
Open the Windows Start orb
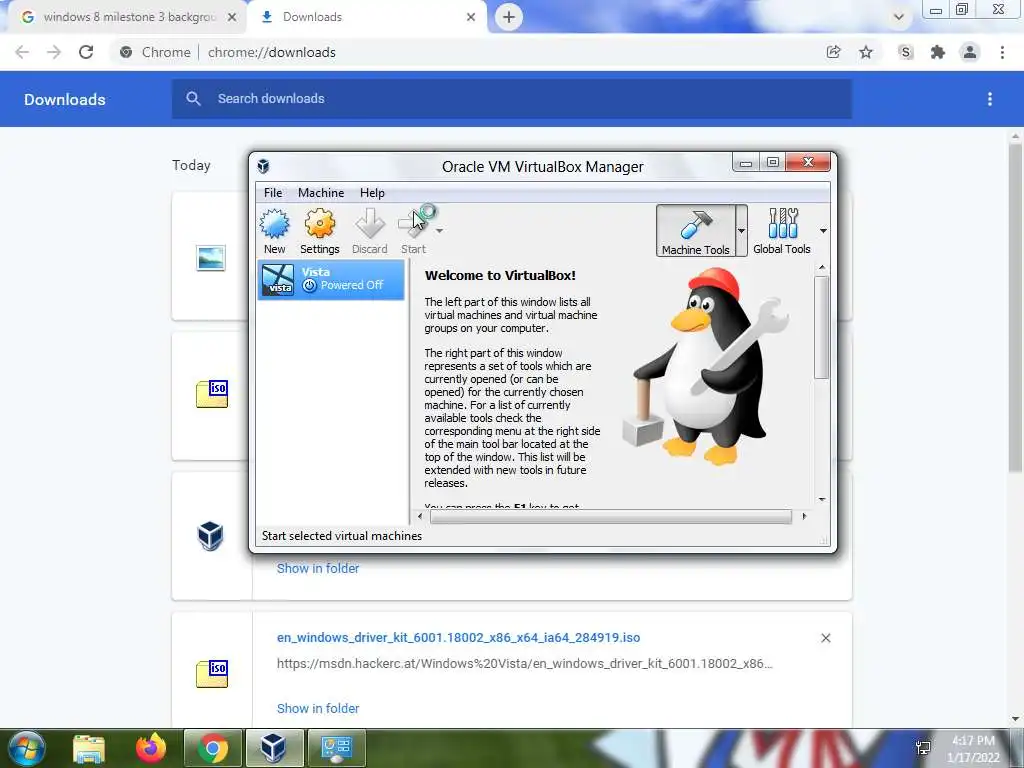point(27,748)
